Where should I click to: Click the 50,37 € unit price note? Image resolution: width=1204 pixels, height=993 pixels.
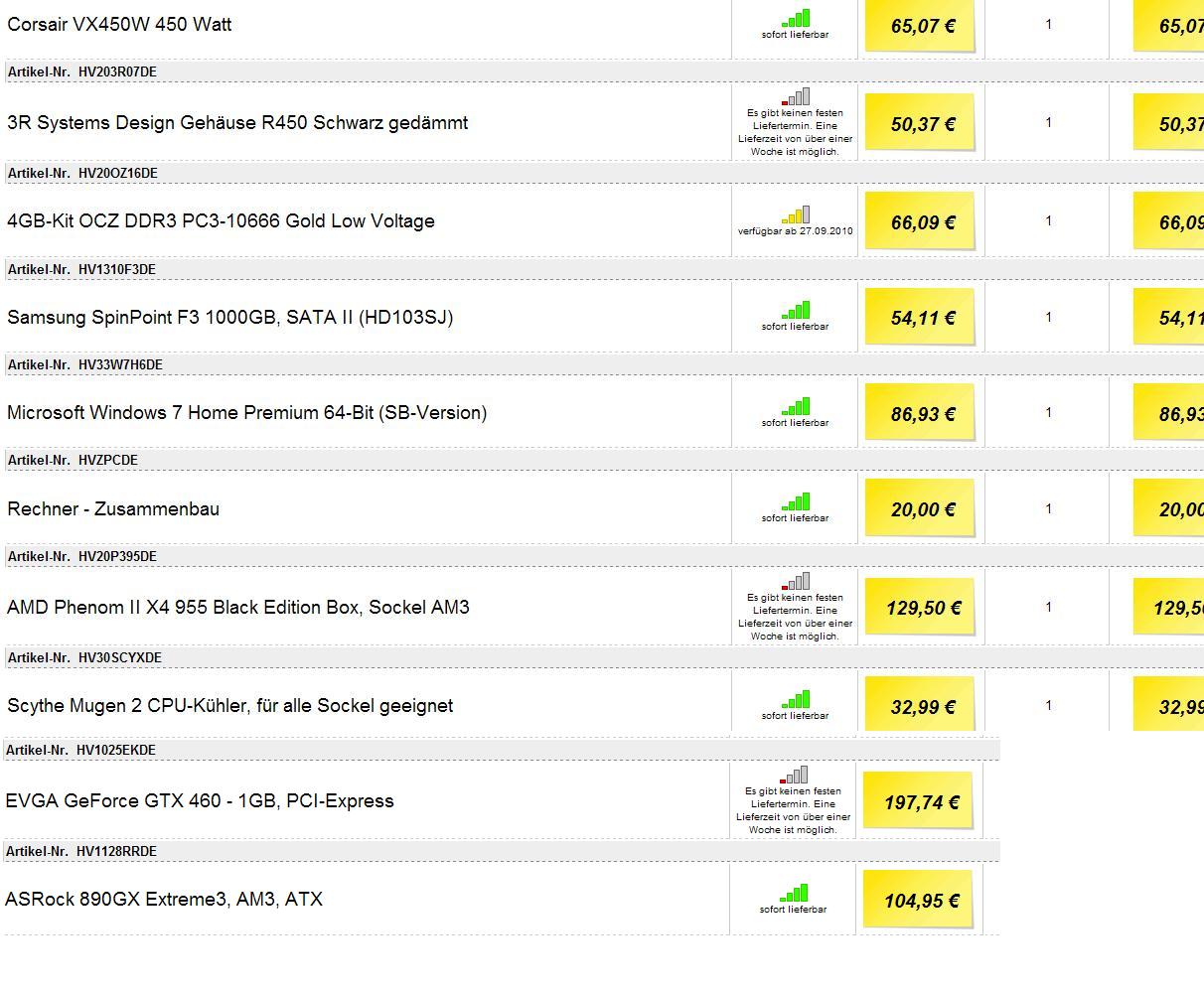coord(920,123)
